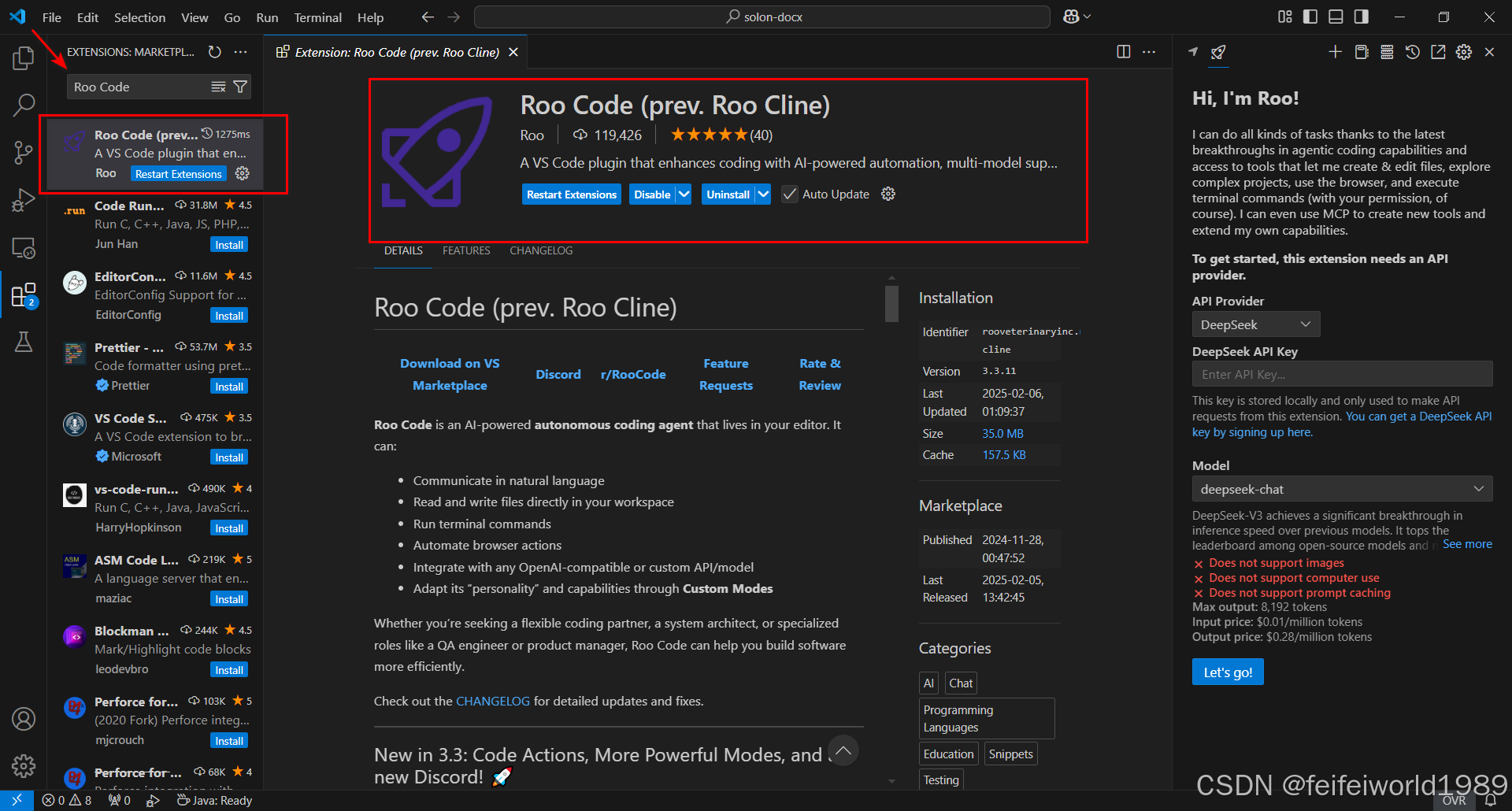
Task: Open the Source Control view
Action: [x=24, y=152]
